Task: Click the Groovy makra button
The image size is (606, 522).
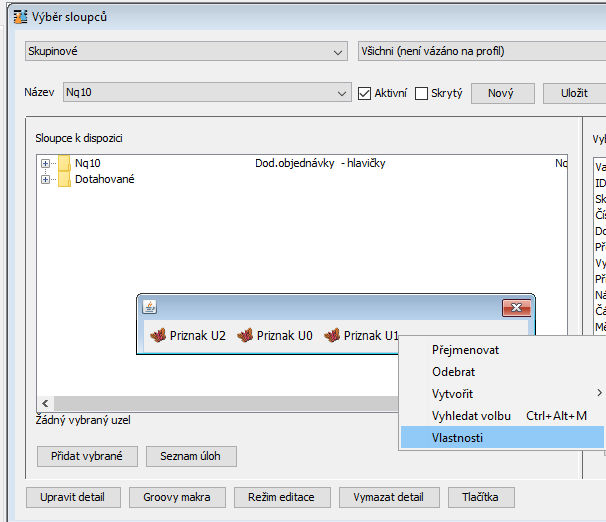Action: pyautogui.click(x=176, y=497)
